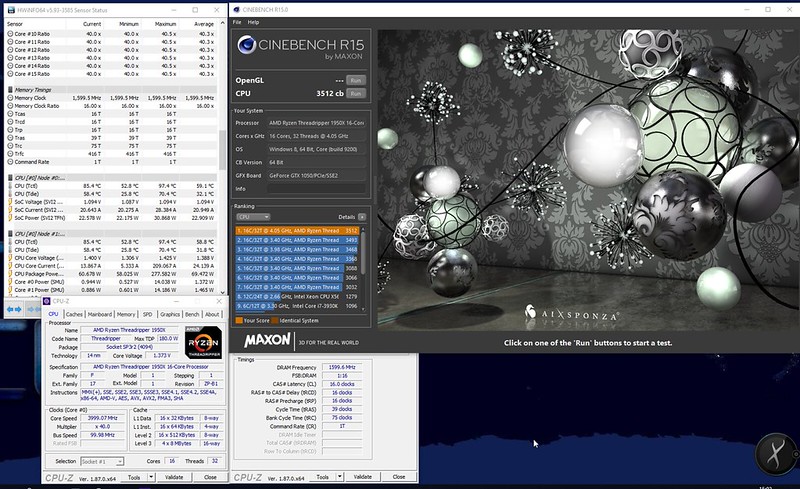Open the Mainboard tab in CPU-Z
The height and width of the screenshot is (489, 800).
point(100,314)
